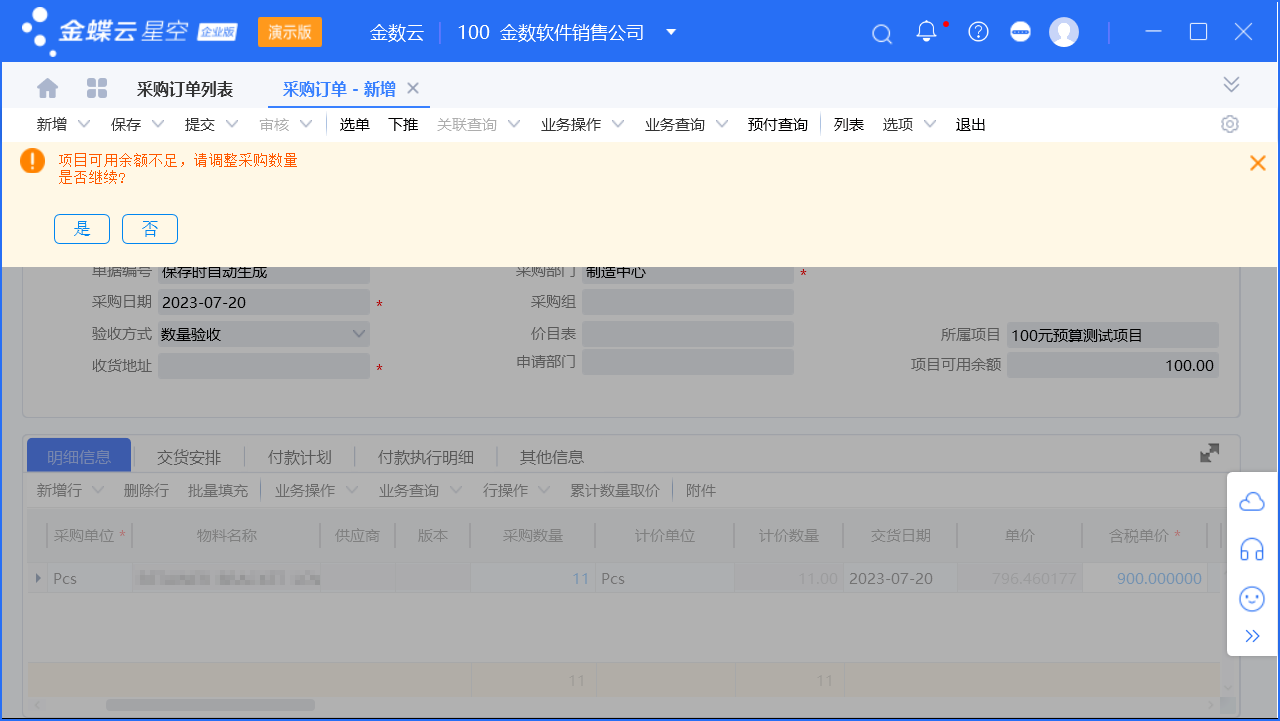This screenshot has height=721, width=1280.
Task: Confirm the warning with 是
Action: [x=82, y=229]
